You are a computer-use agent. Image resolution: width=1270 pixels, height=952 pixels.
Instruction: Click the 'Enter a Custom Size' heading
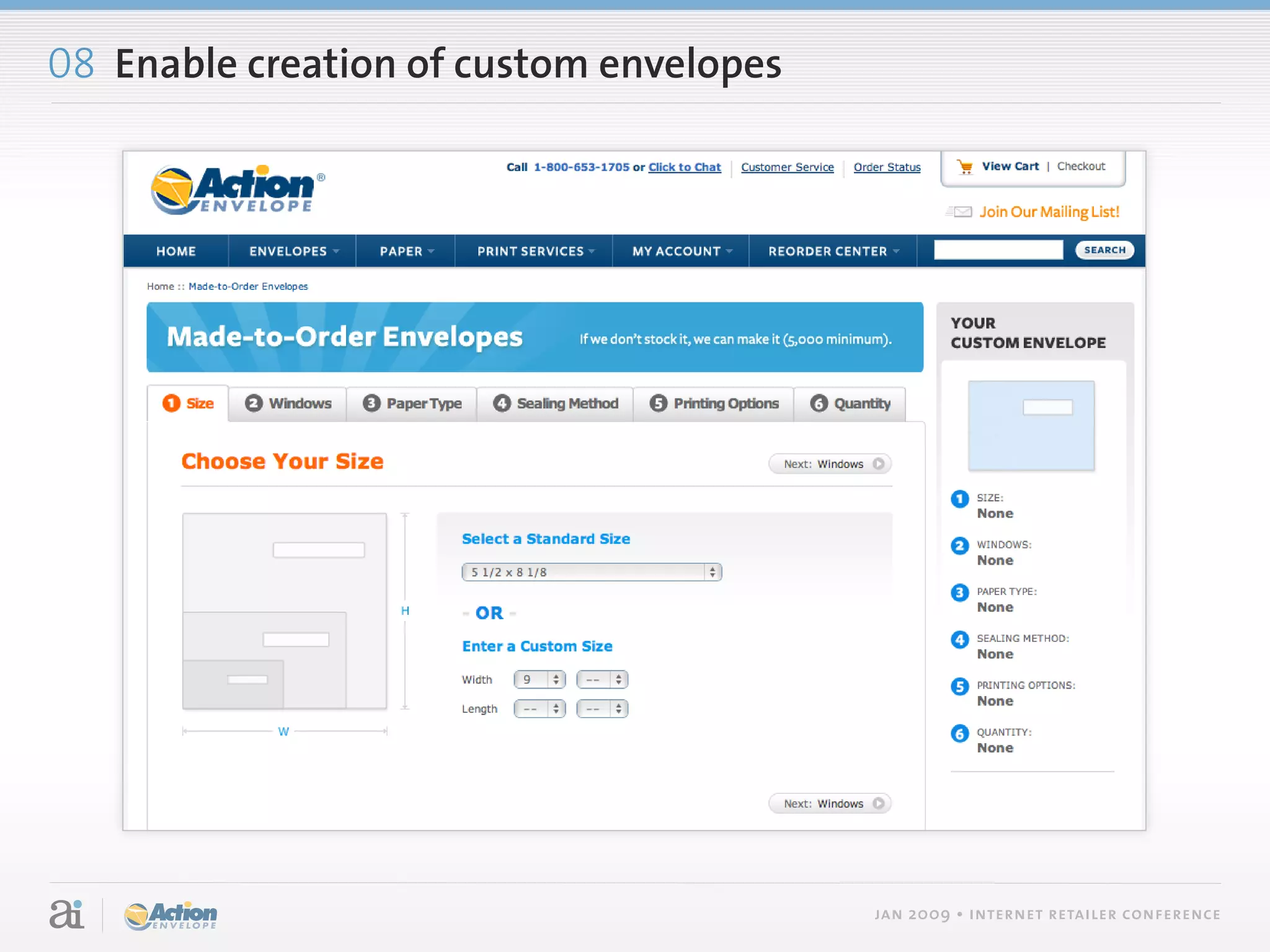click(537, 646)
